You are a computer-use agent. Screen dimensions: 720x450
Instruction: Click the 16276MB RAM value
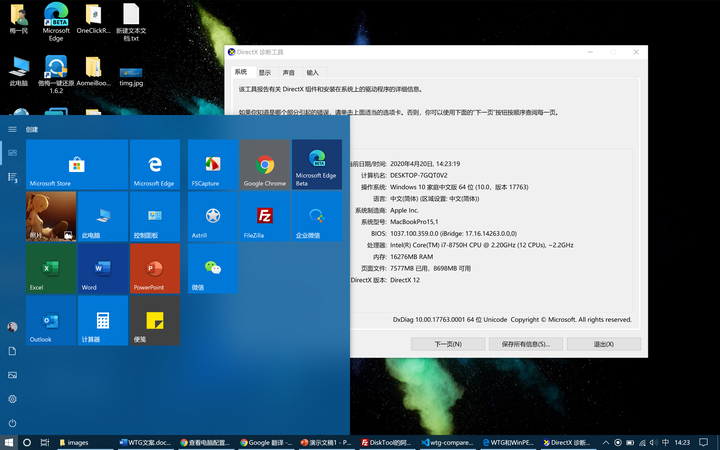[411, 257]
